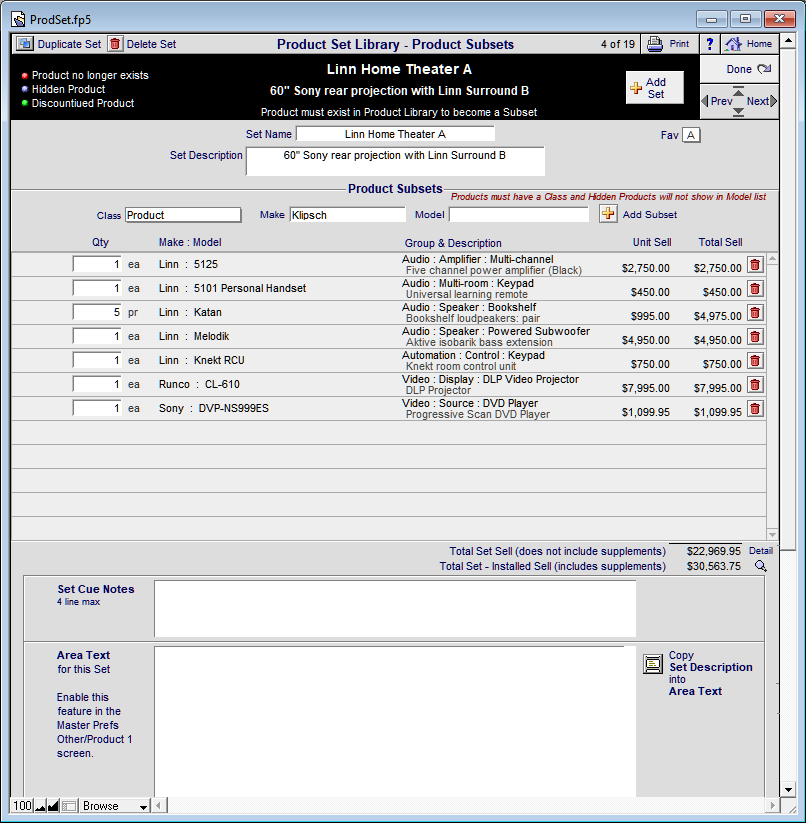Click the $22,969.95 Total Set Sell value

pyautogui.click(x=714, y=551)
